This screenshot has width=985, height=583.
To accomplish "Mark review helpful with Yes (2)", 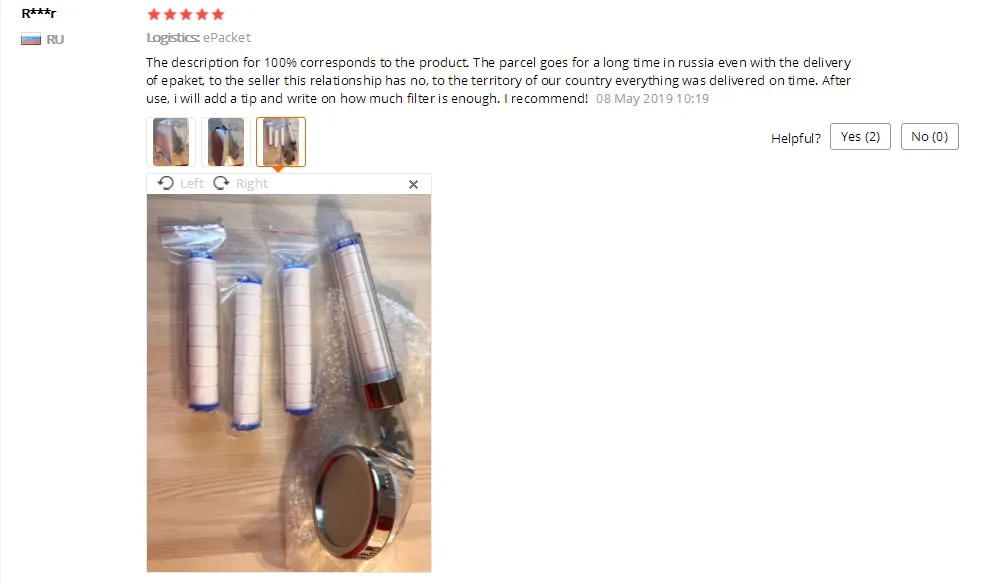I will coord(860,136).
